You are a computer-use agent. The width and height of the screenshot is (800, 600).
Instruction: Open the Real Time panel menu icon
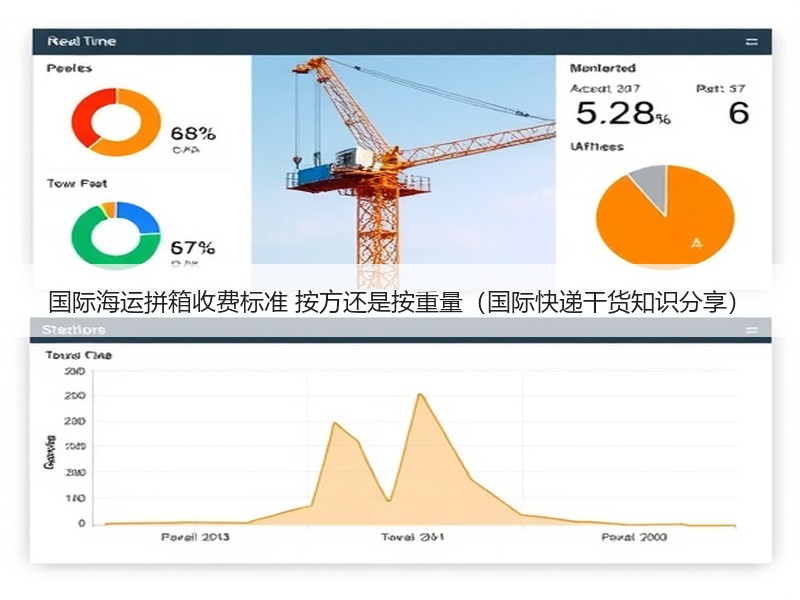(x=751, y=42)
